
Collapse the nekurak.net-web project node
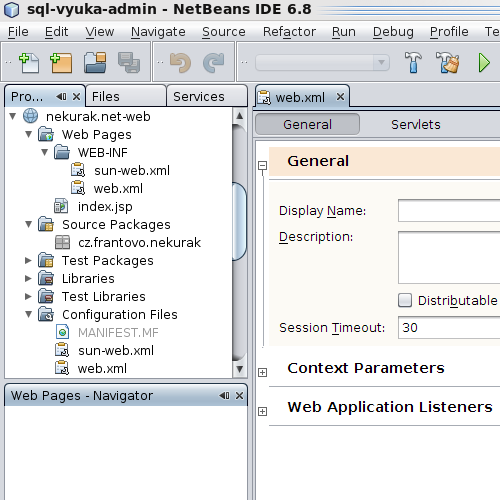(x=13, y=116)
